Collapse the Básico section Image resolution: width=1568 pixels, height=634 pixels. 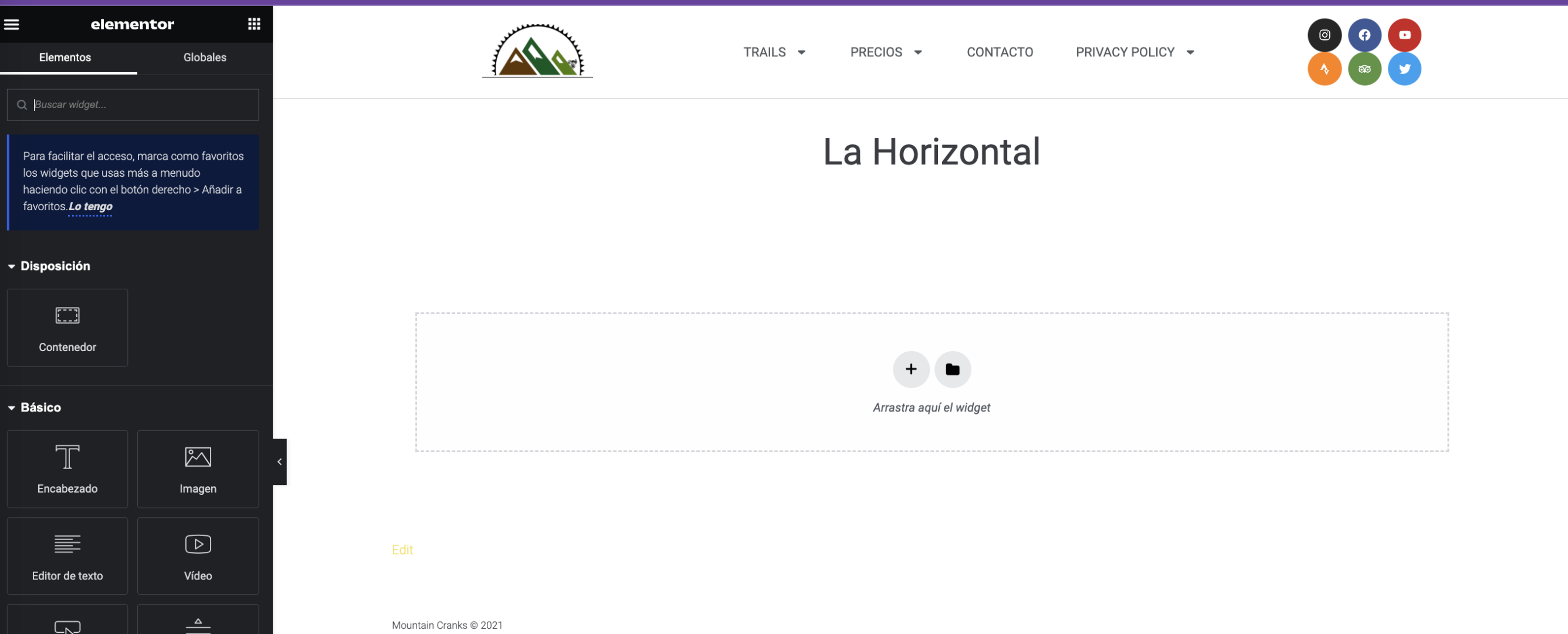pyautogui.click(x=35, y=407)
